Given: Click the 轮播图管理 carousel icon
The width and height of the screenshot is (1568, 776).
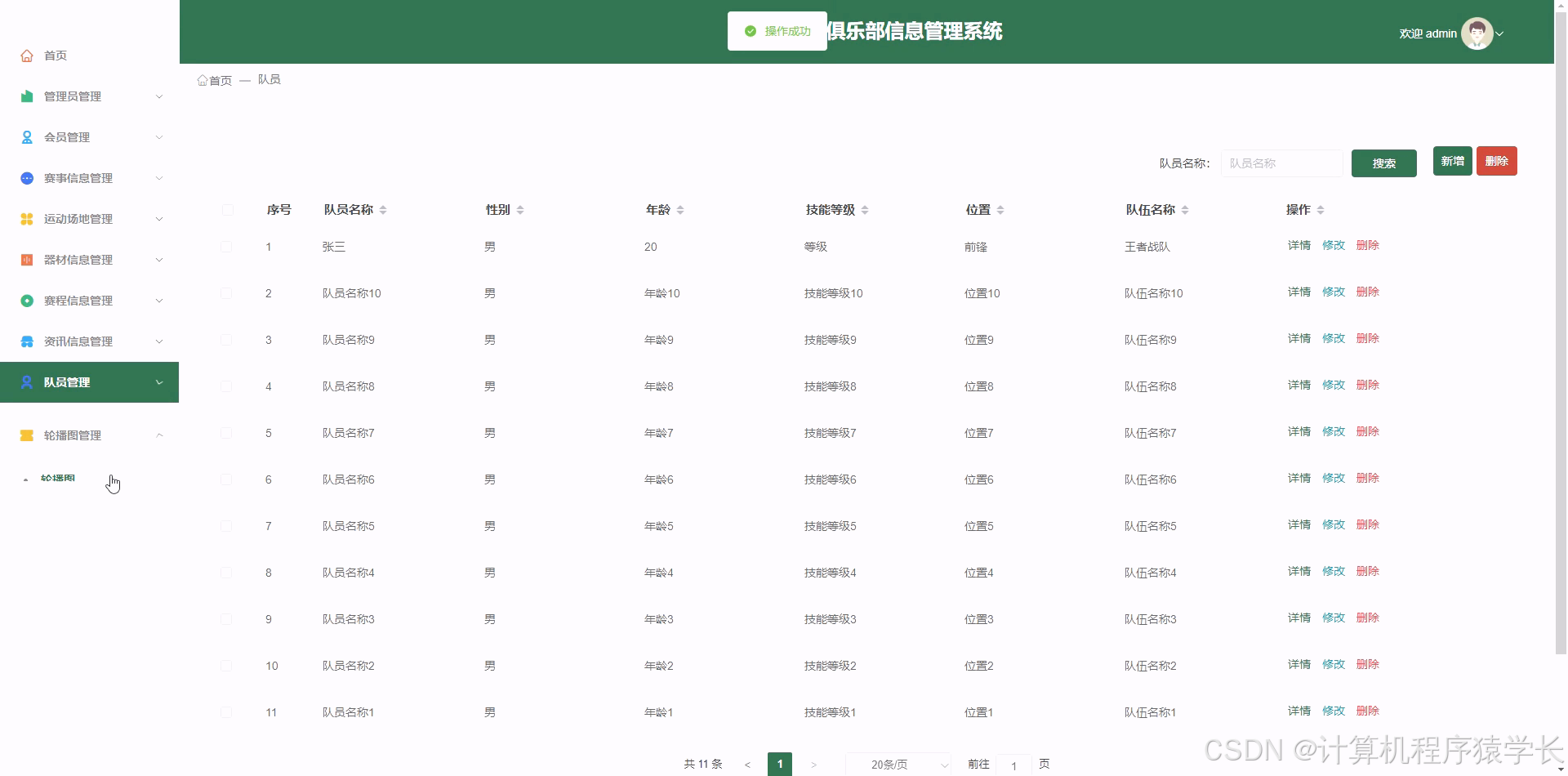Looking at the screenshot, I should pyautogui.click(x=25, y=435).
